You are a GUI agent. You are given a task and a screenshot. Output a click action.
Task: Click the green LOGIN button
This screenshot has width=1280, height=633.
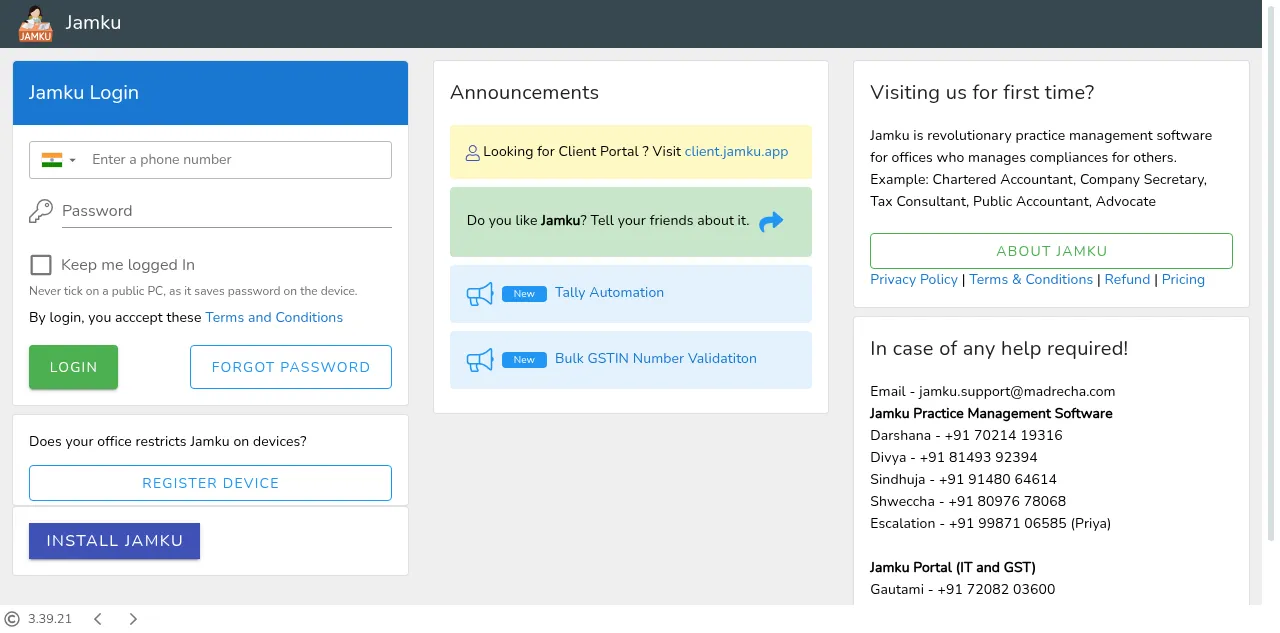[73, 367]
